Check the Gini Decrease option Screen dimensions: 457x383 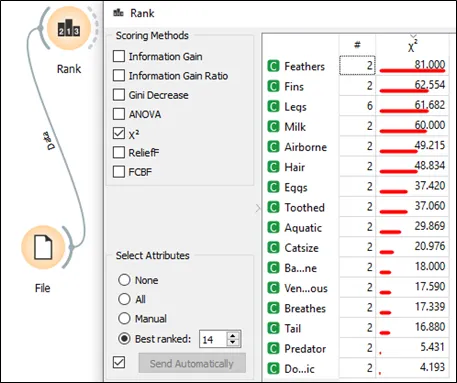pos(119,95)
